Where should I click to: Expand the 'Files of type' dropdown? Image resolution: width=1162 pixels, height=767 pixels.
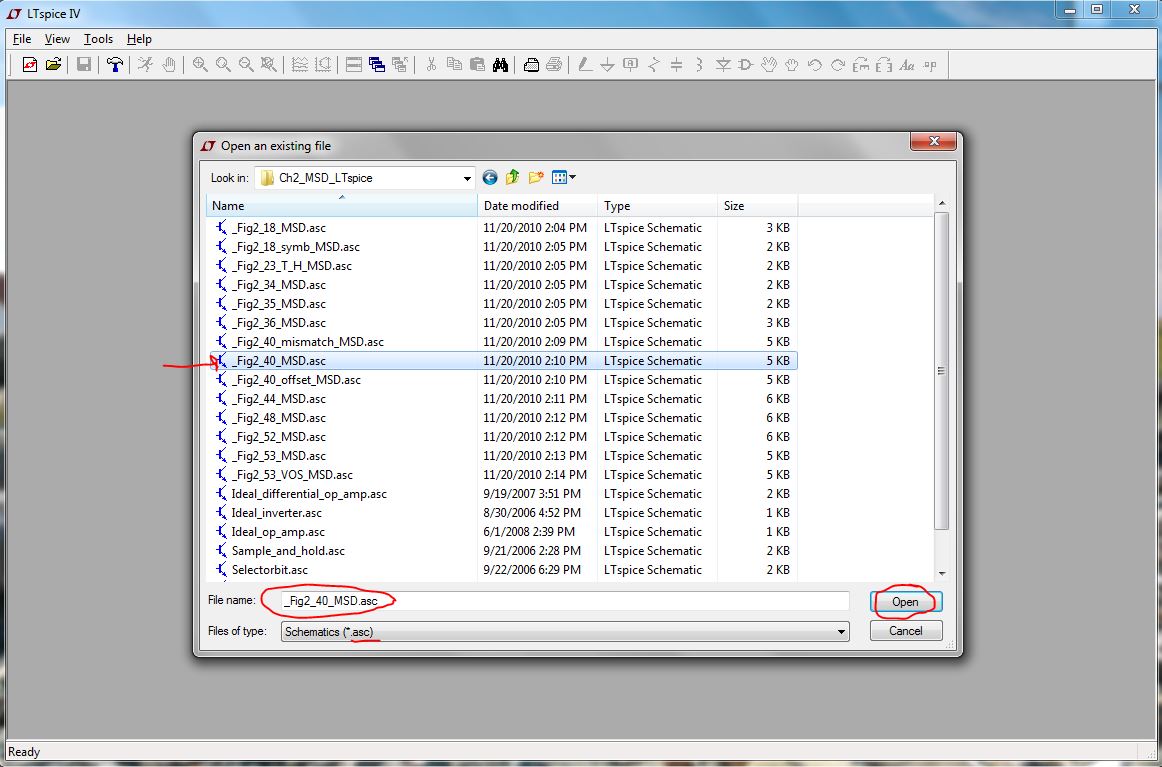(x=841, y=632)
